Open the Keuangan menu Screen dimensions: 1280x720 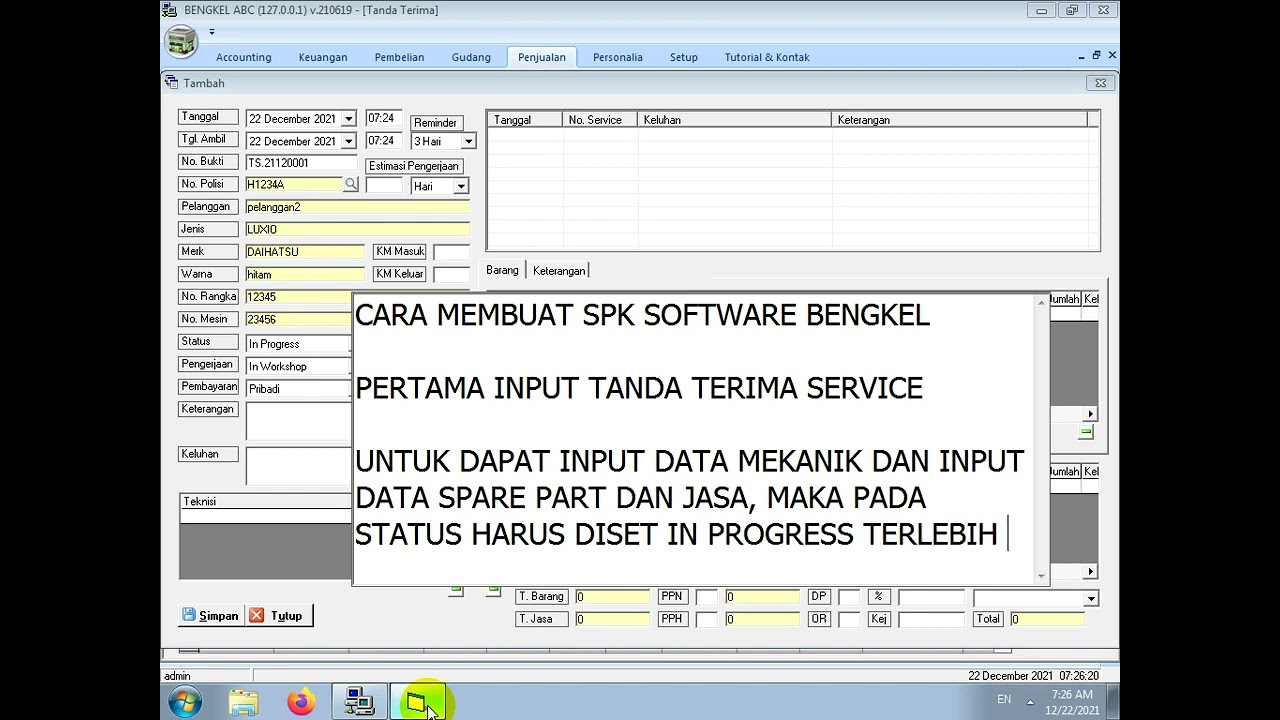323,57
